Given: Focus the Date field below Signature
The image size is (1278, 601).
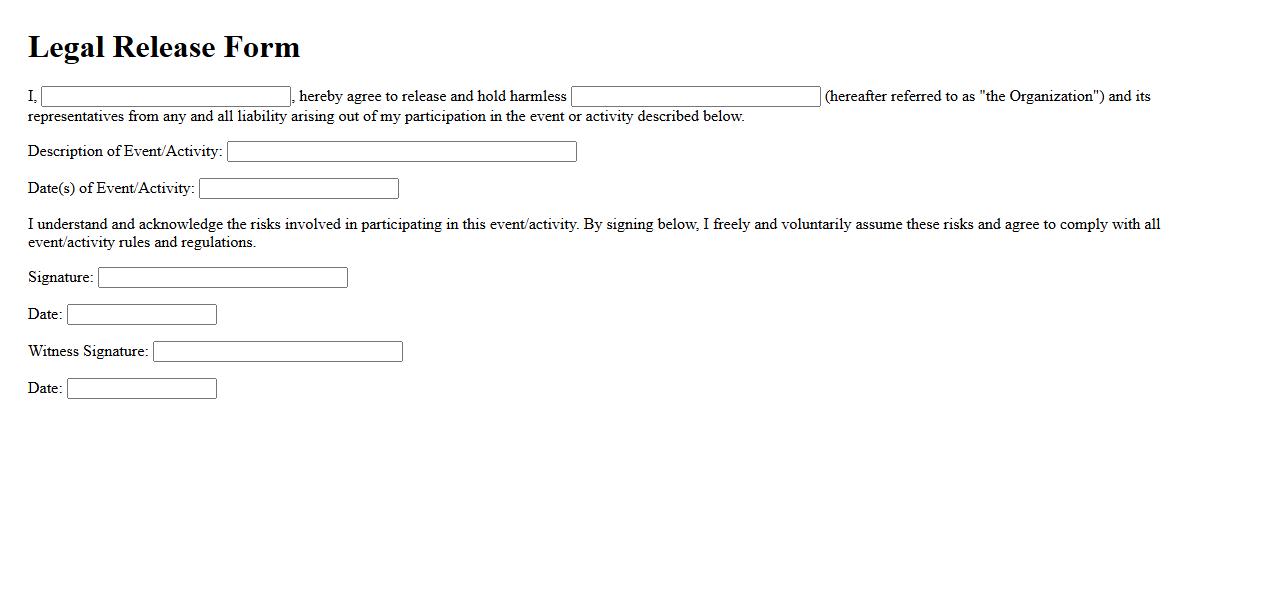Looking at the screenshot, I should tap(141, 315).
